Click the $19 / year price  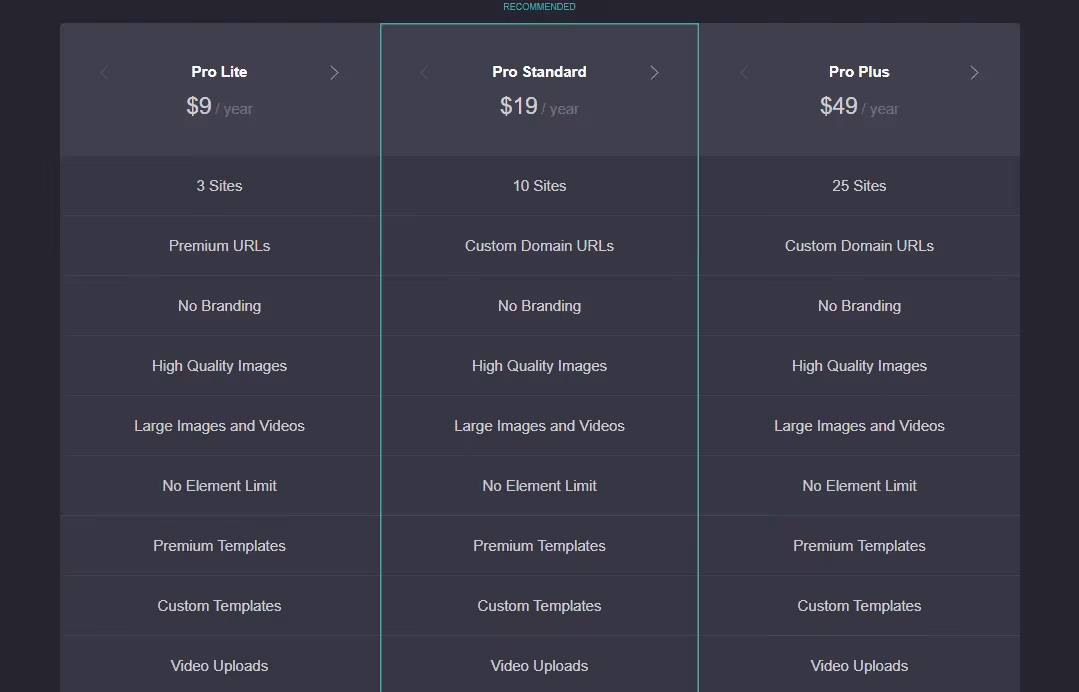tap(540, 106)
